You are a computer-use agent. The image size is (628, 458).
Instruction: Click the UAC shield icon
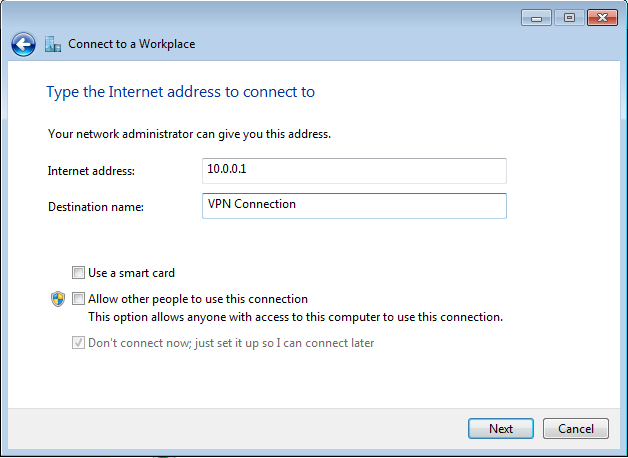[57, 299]
